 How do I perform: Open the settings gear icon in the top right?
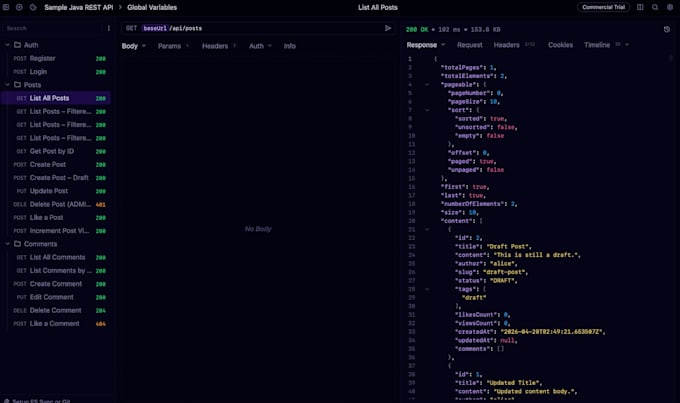coord(670,7)
